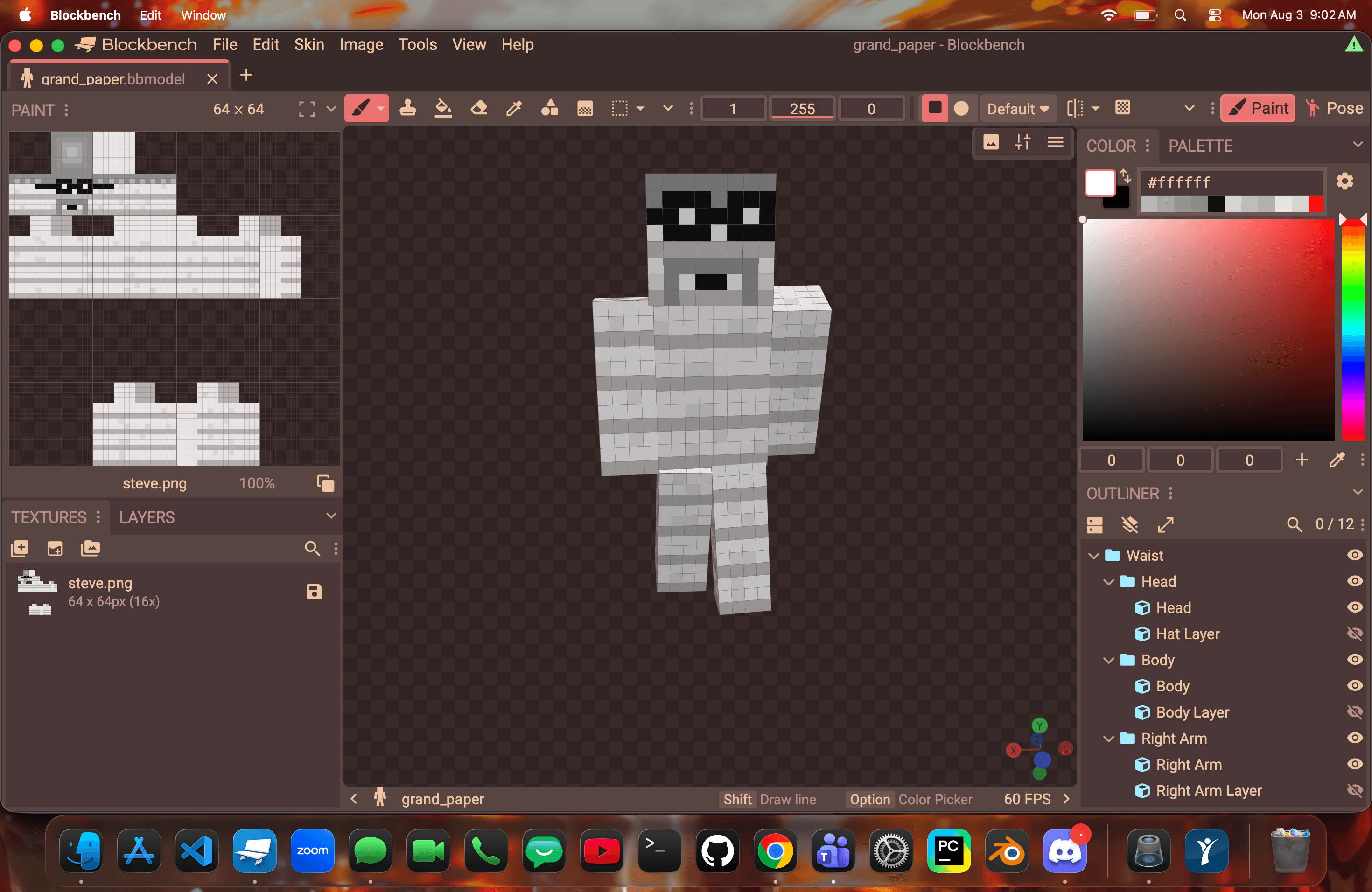This screenshot has height=892, width=1372.
Task: Open the brush tool options arrow
Action: 381,108
